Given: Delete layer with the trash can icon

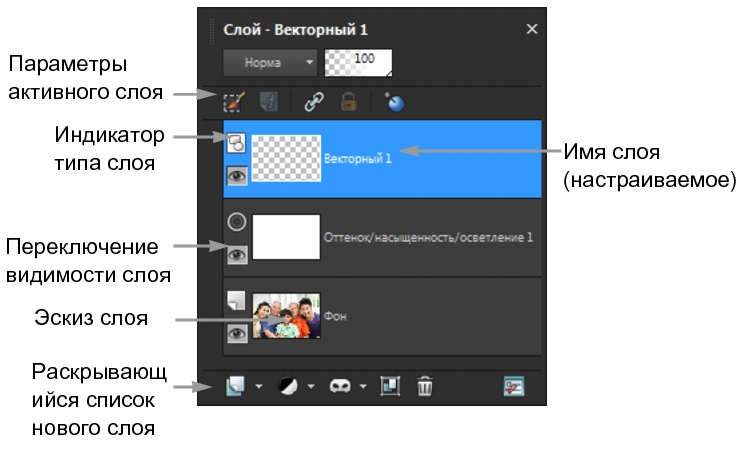Looking at the screenshot, I should [x=425, y=385].
